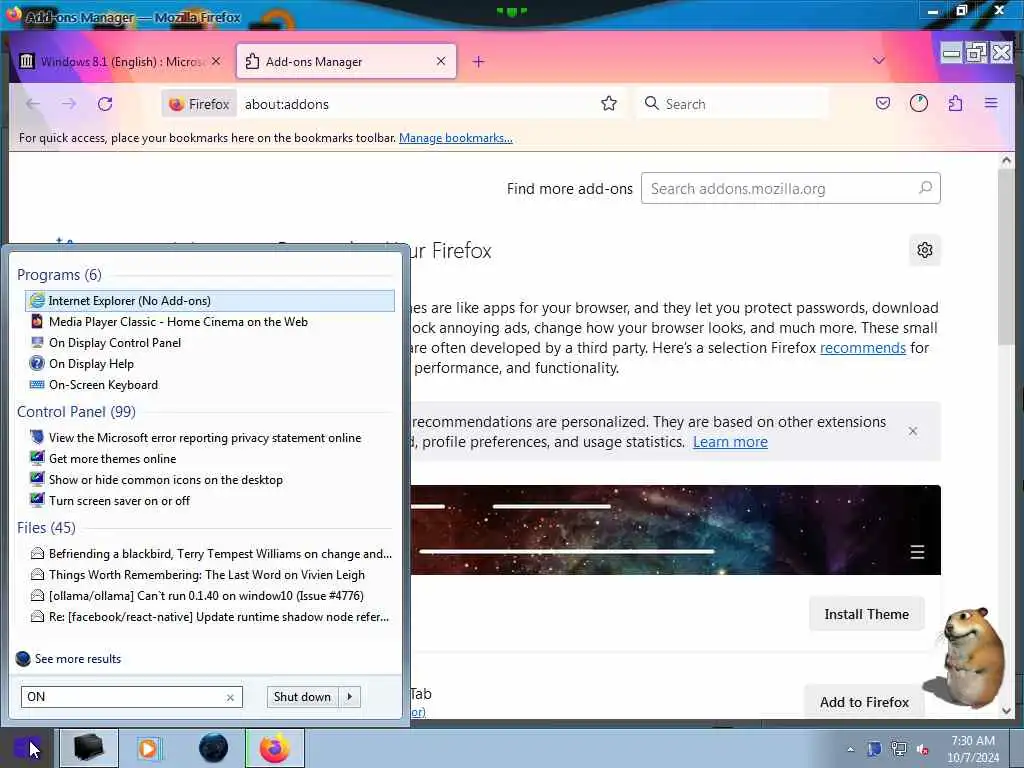The width and height of the screenshot is (1024, 768).
Task: Click the Add to Firefox button
Action: pyautogui.click(x=864, y=701)
